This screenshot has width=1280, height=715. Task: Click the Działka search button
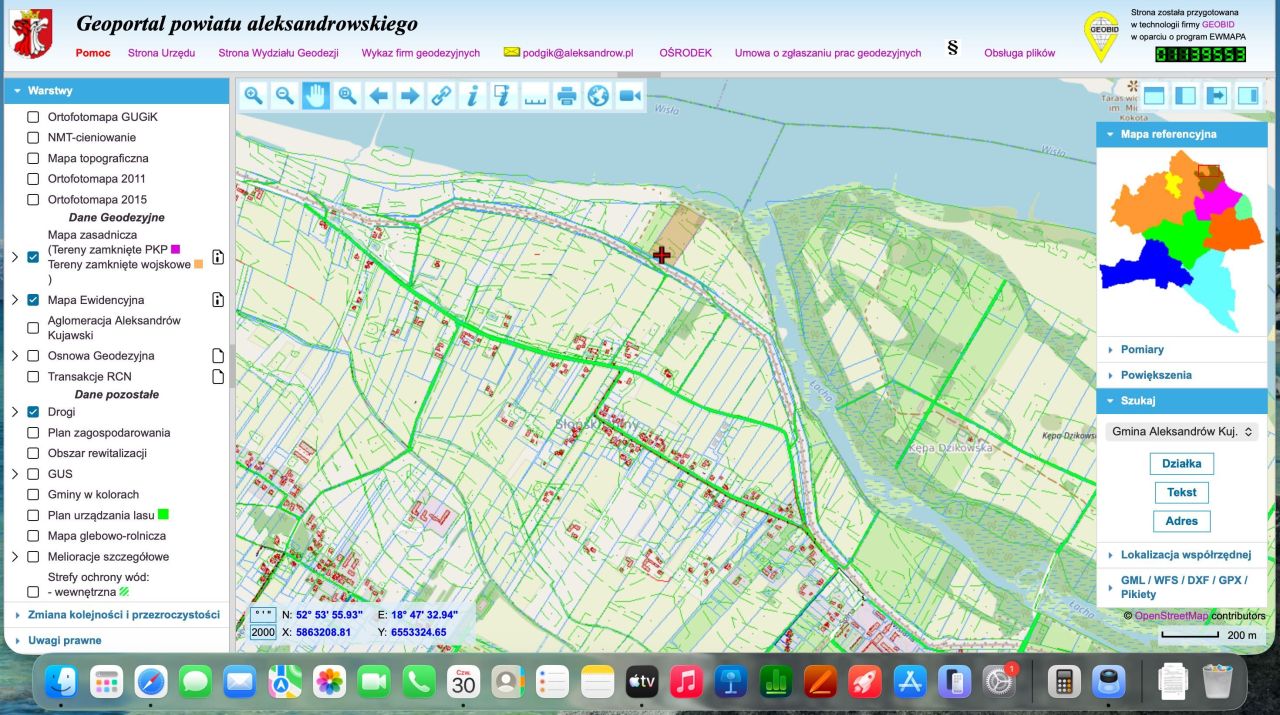(x=1182, y=464)
